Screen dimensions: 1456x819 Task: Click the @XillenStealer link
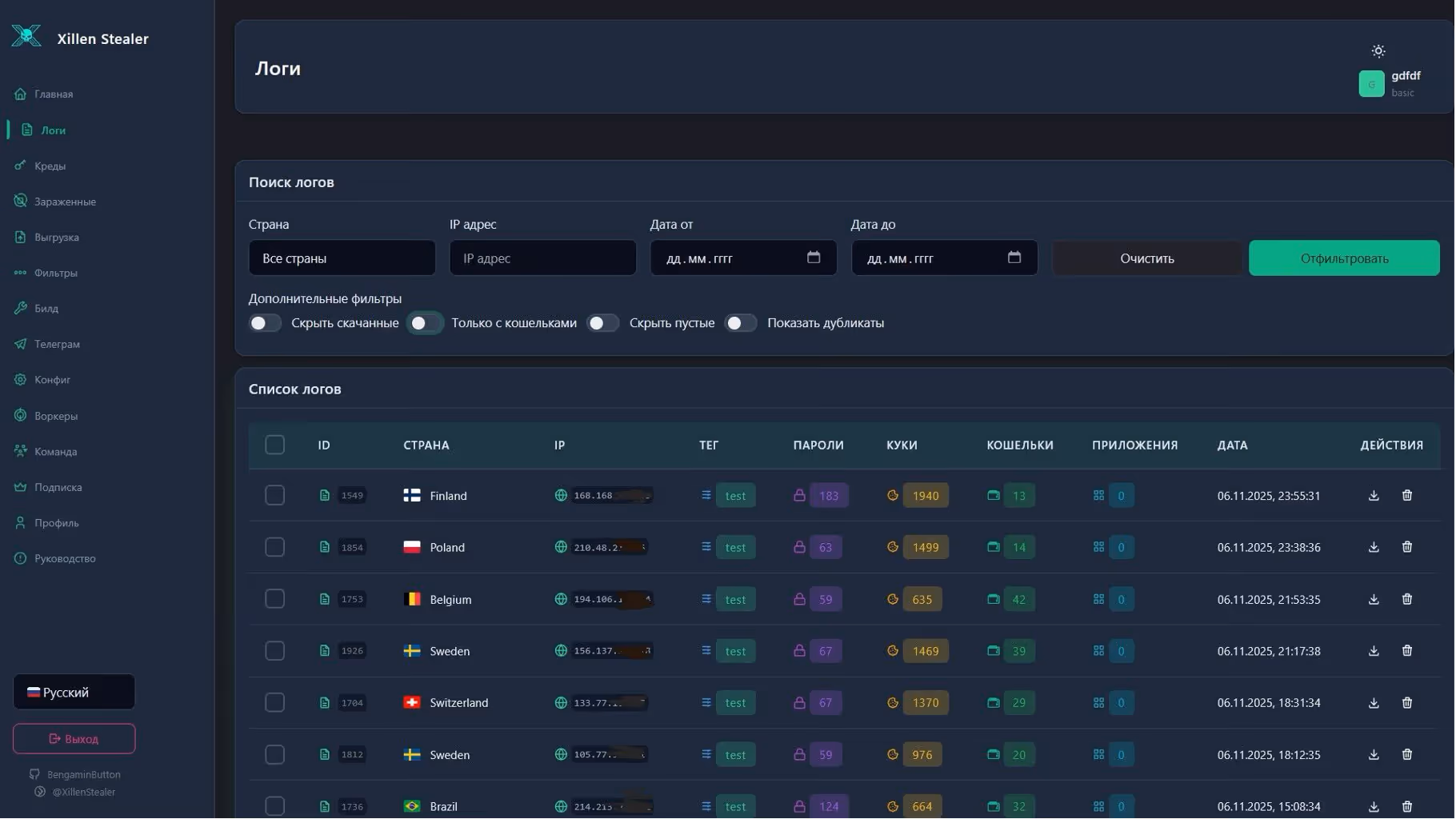tap(84, 792)
